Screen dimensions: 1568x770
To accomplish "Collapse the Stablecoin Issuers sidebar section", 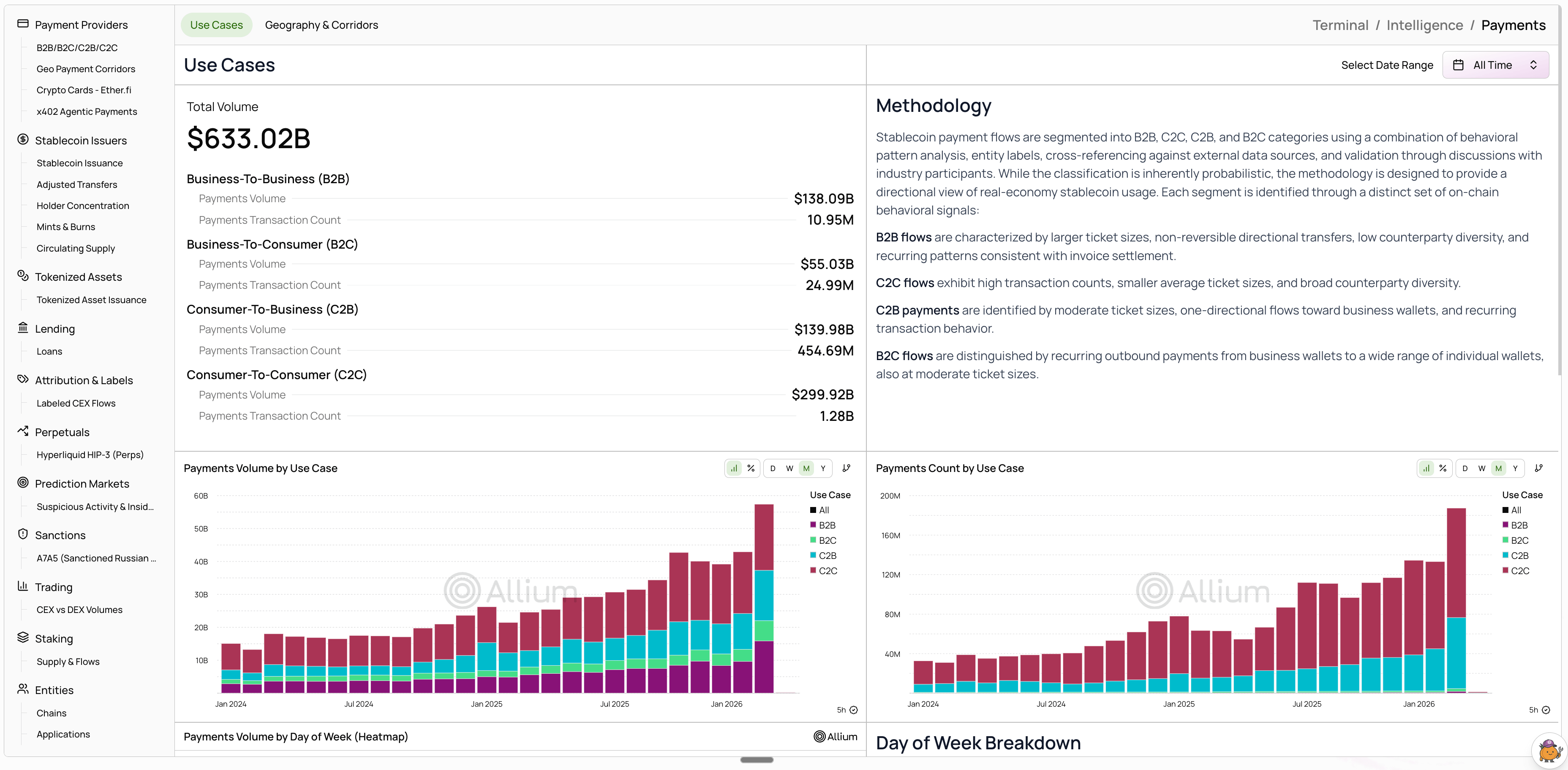I will [80, 141].
